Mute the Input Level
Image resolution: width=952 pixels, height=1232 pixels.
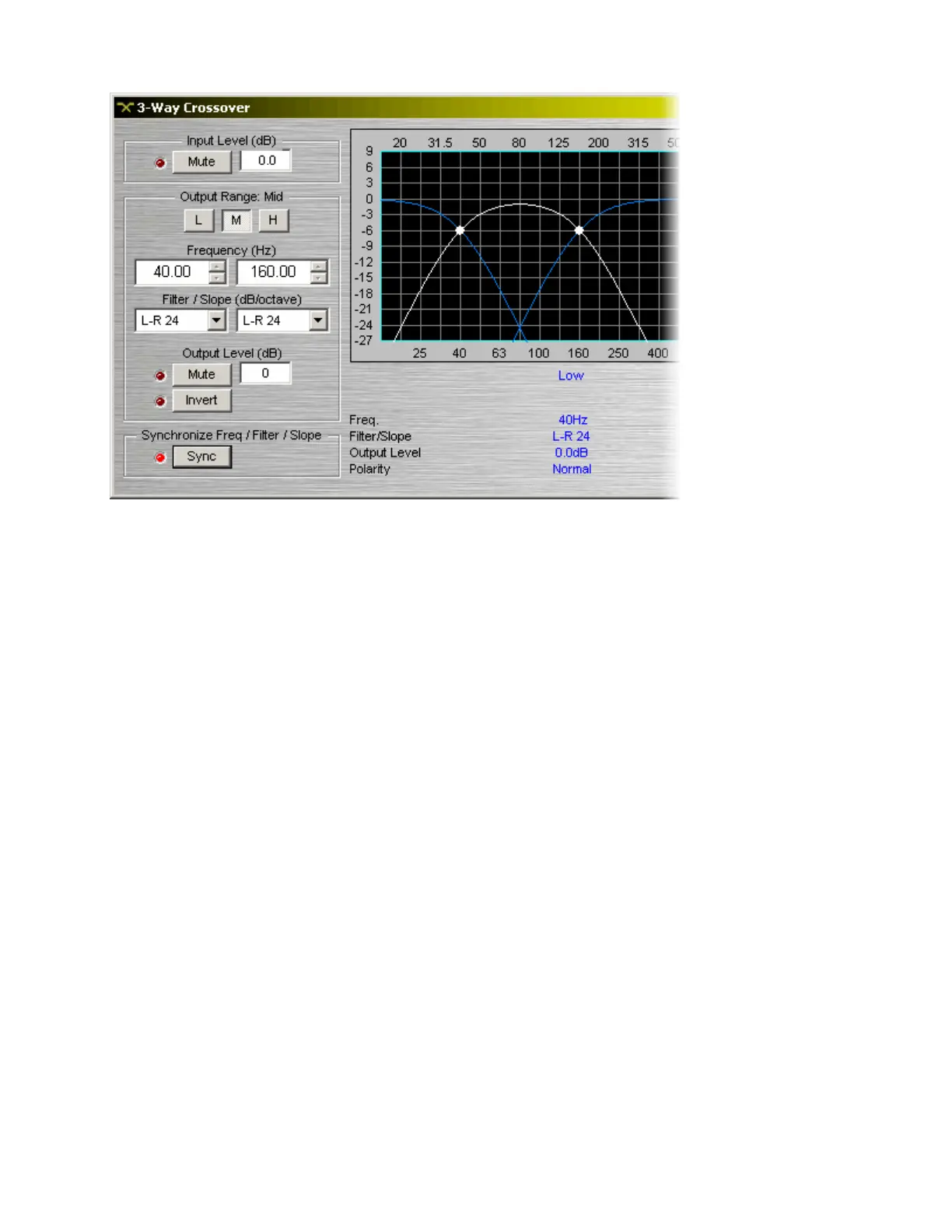tap(201, 162)
